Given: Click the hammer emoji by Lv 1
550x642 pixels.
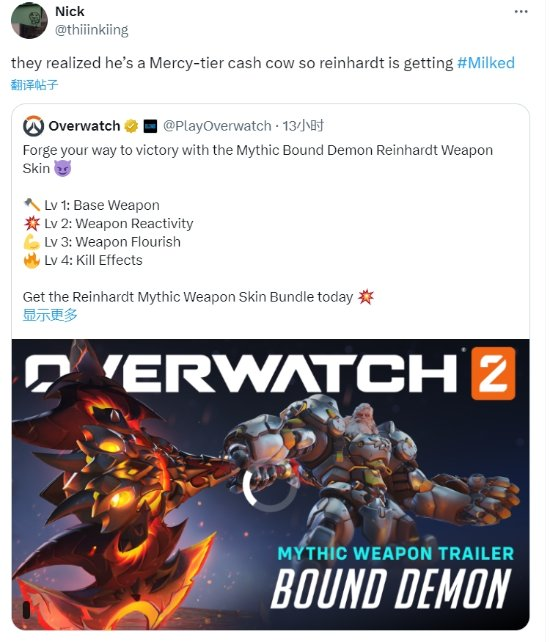Looking at the screenshot, I should [x=32, y=205].
